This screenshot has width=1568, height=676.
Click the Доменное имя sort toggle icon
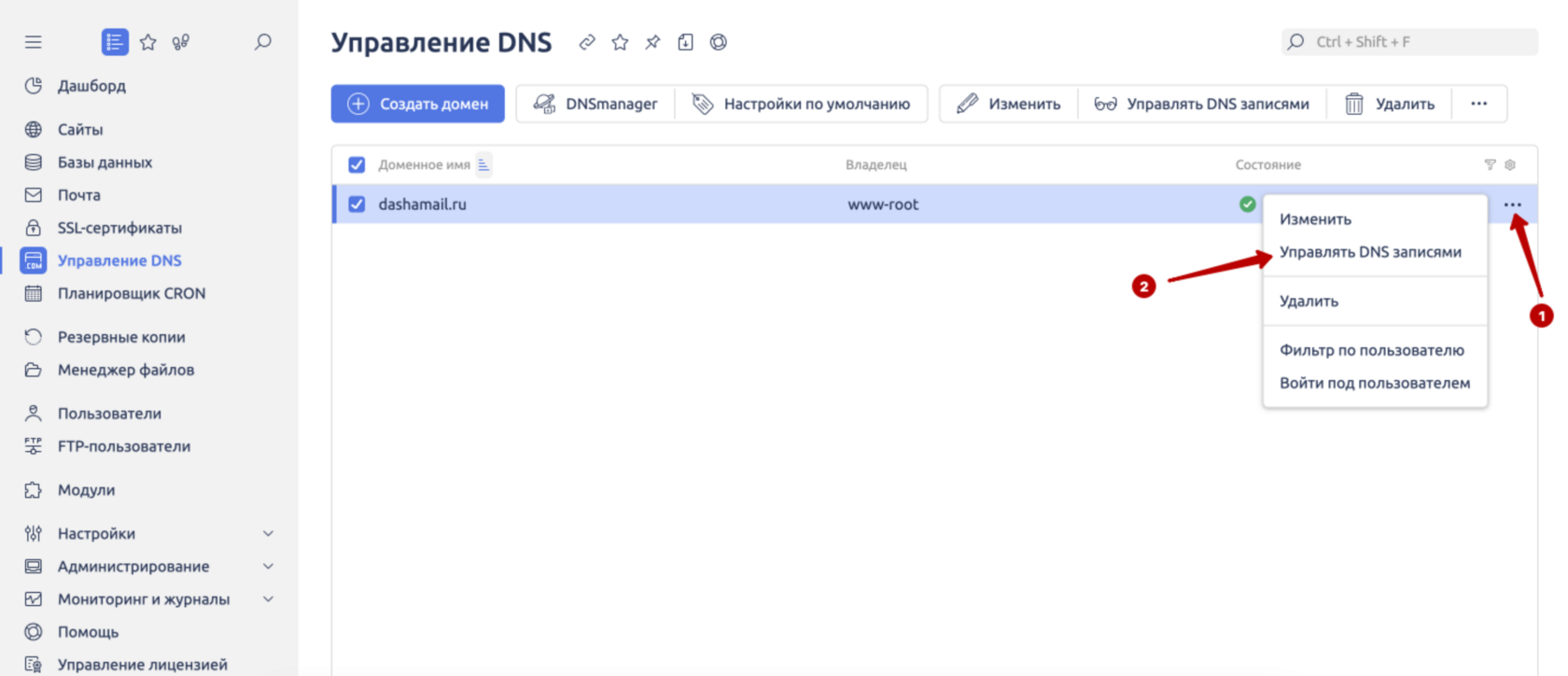[x=483, y=164]
